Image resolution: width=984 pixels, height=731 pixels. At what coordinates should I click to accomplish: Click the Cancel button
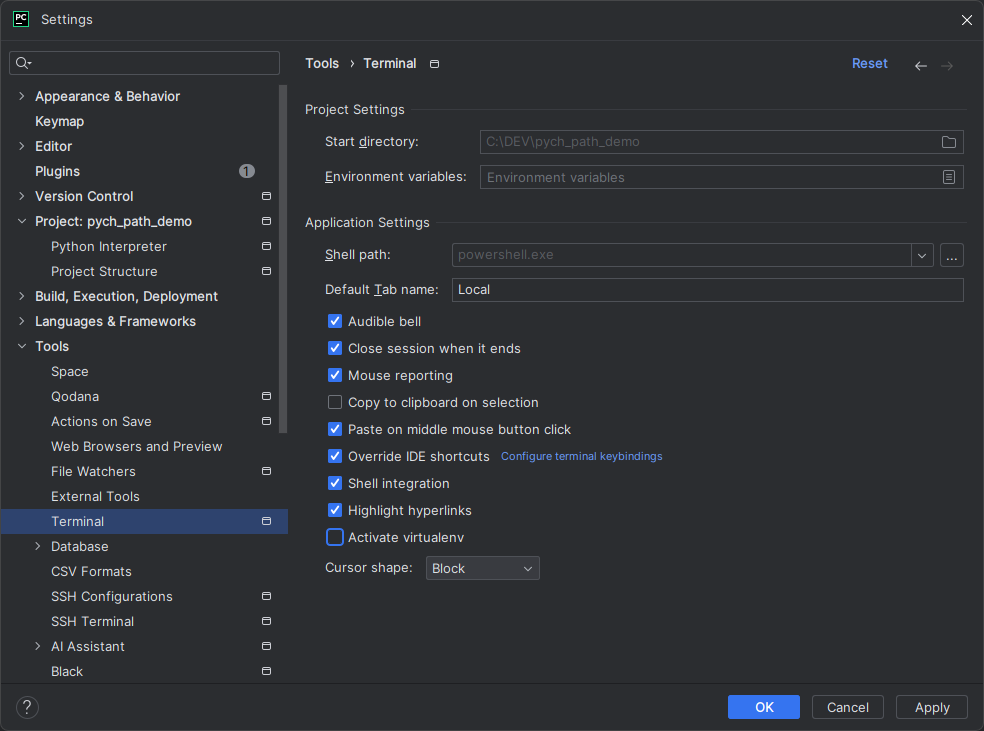pyautogui.click(x=848, y=707)
